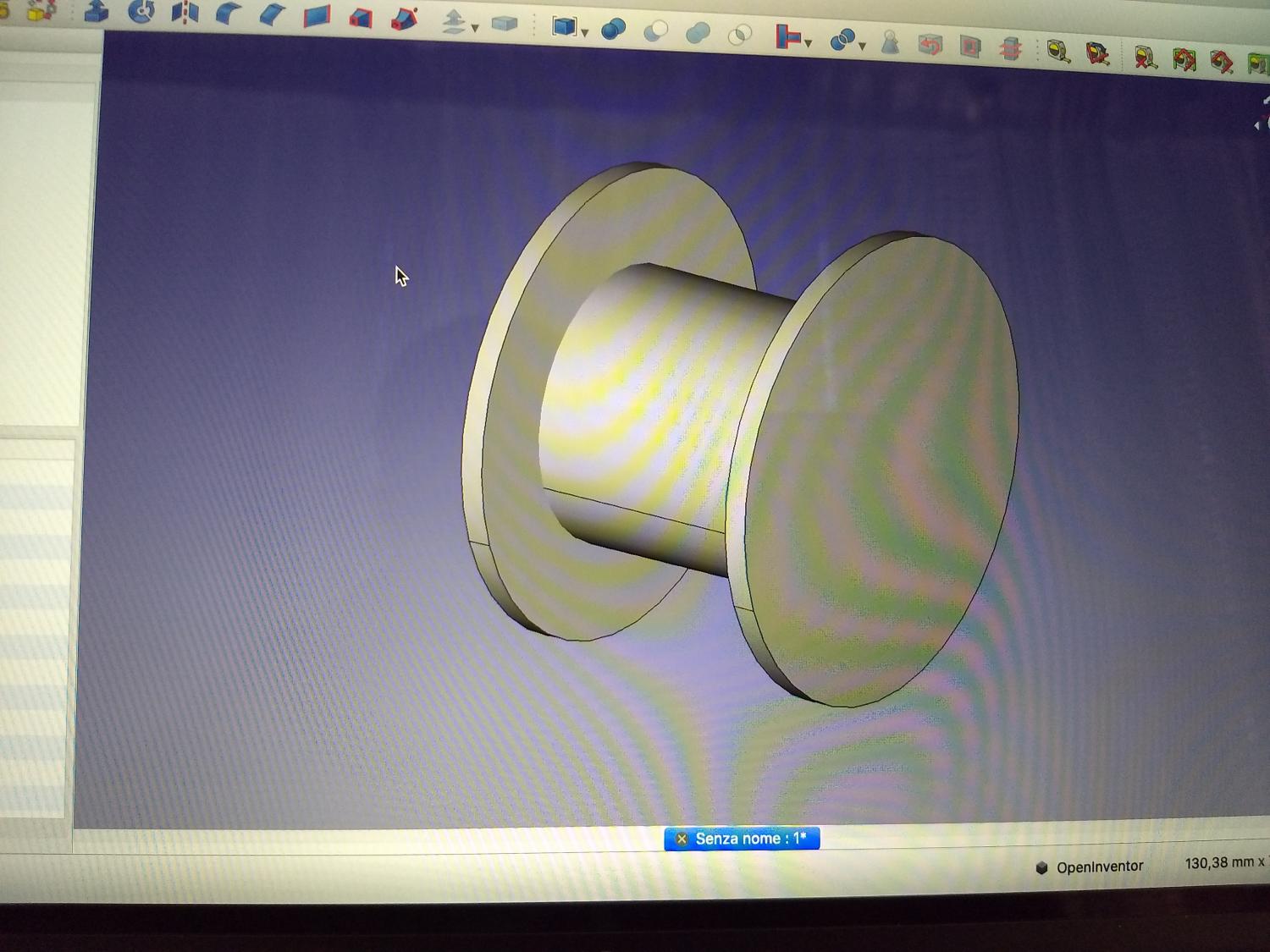
Task: Clear all measurements with red-X tape icon
Action: 1146,58
